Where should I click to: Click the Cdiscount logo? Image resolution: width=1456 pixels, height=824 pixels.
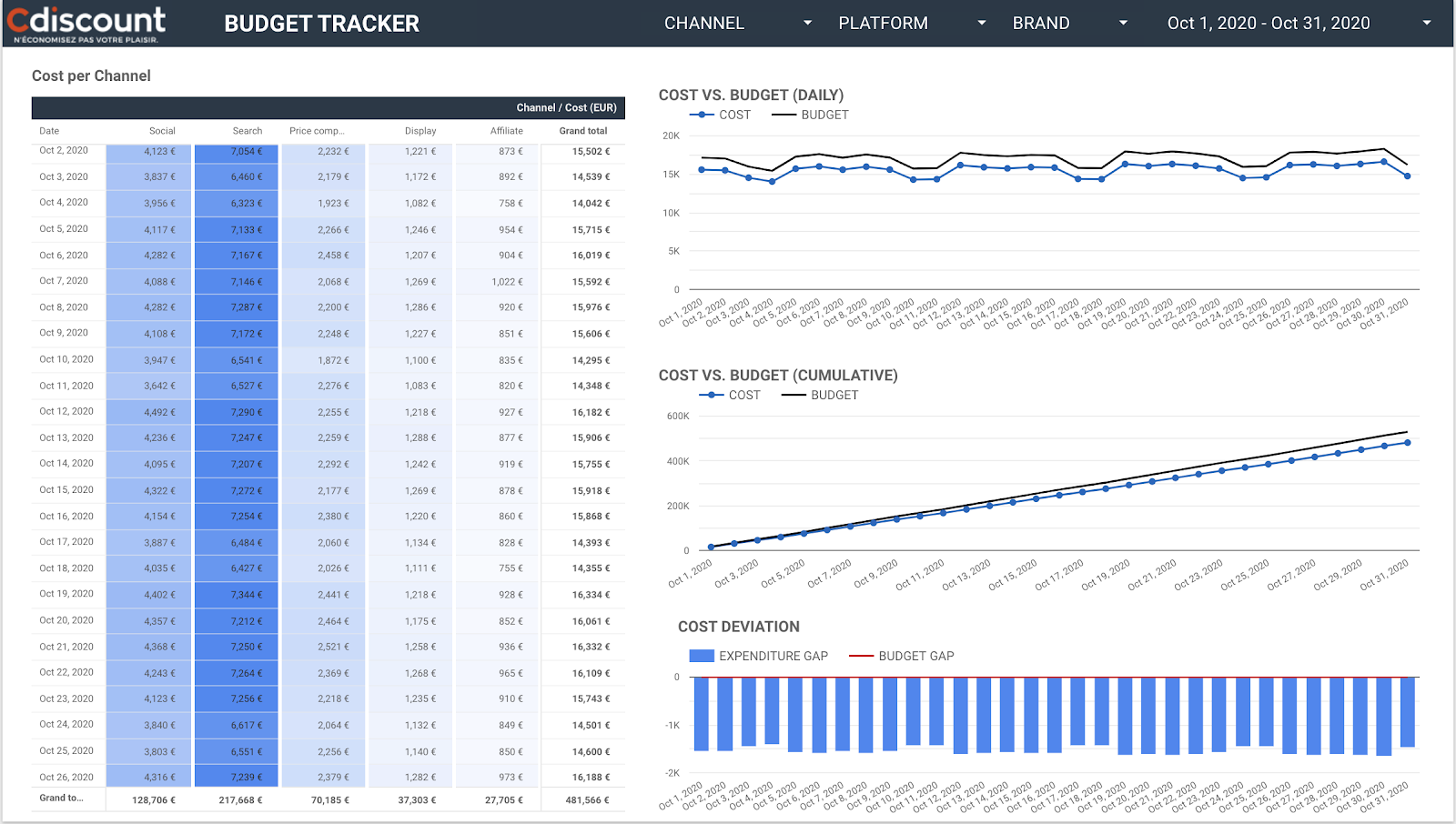pos(85,22)
